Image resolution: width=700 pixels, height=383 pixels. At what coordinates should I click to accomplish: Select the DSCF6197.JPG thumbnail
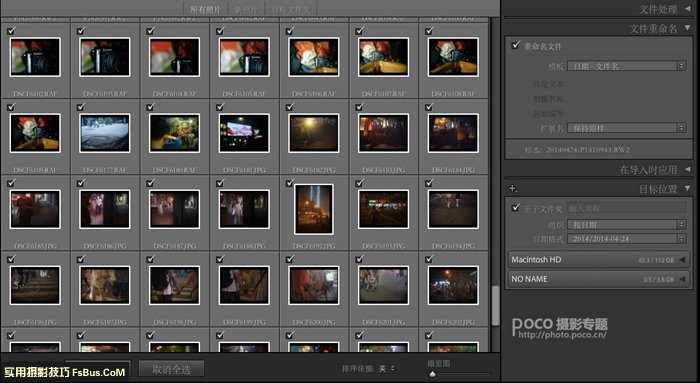(x=105, y=285)
